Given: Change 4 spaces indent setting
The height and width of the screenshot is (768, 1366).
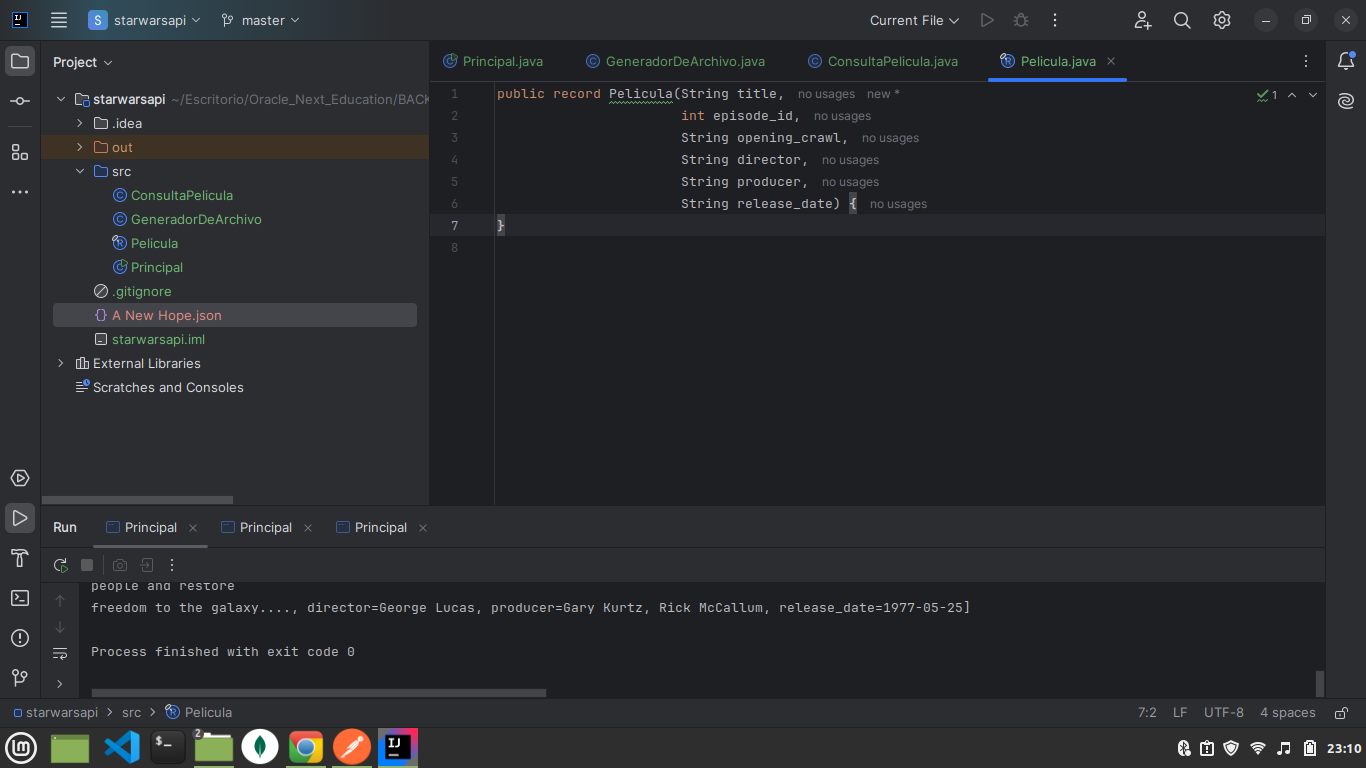Looking at the screenshot, I should coord(1288,713).
